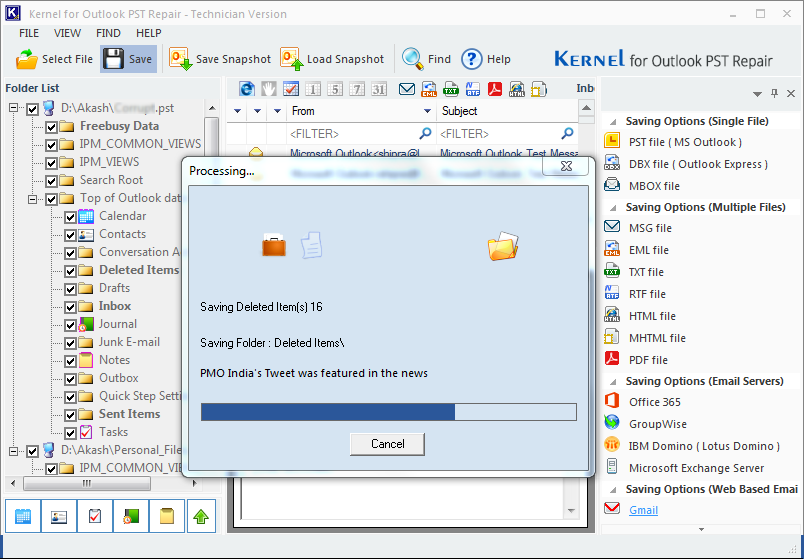This screenshot has height=559, width=804.
Task: Click the tasks checkmark shortcut at bottom left
Action: [95, 516]
